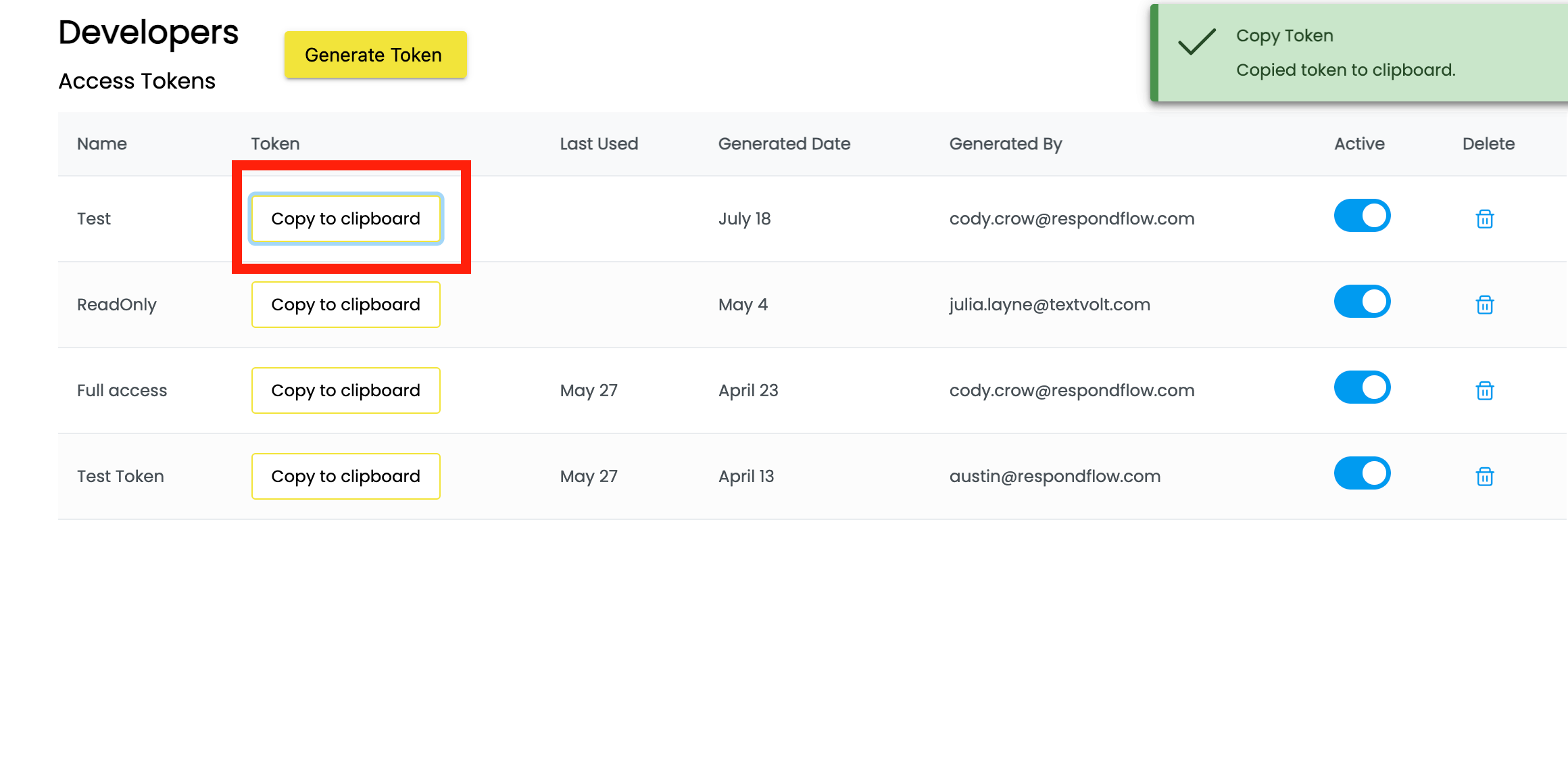The image size is (1568, 760).
Task: Copy the Full access token to clipboard
Action: pos(346,390)
